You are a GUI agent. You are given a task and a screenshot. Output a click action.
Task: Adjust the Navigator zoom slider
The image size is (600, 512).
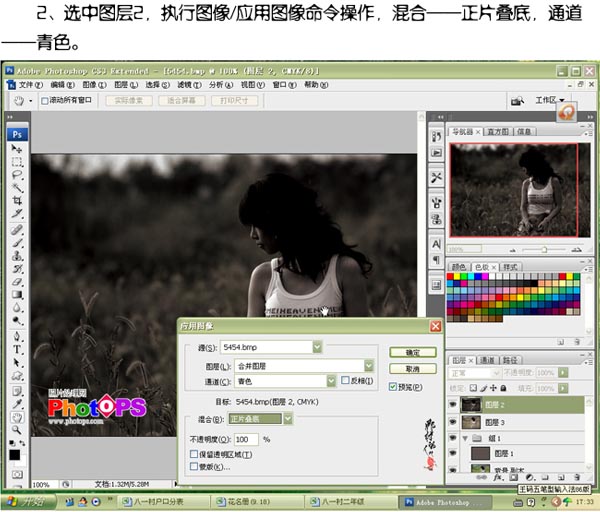point(544,249)
